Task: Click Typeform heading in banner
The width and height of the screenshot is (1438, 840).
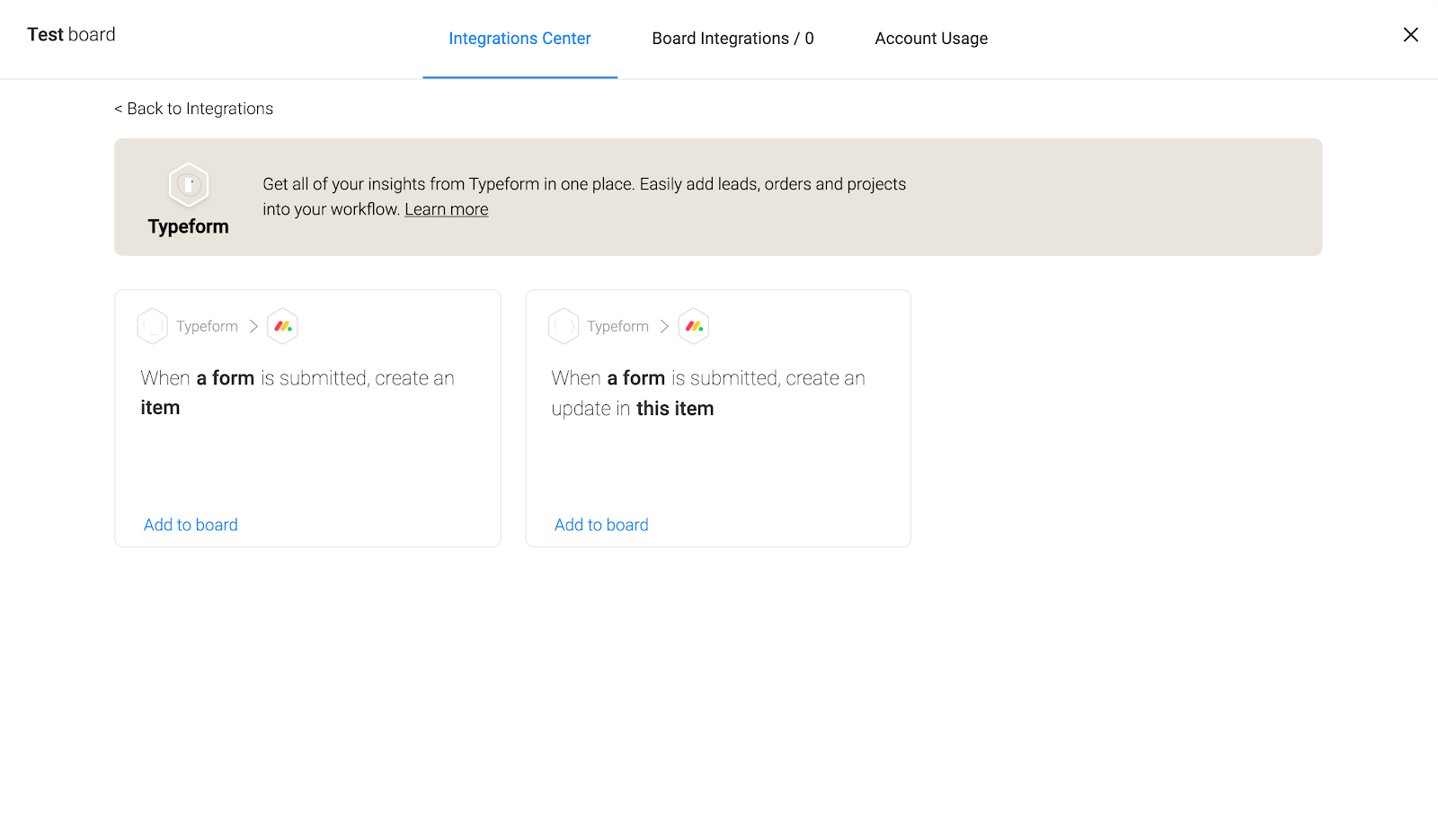Action: tap(188, 226)
